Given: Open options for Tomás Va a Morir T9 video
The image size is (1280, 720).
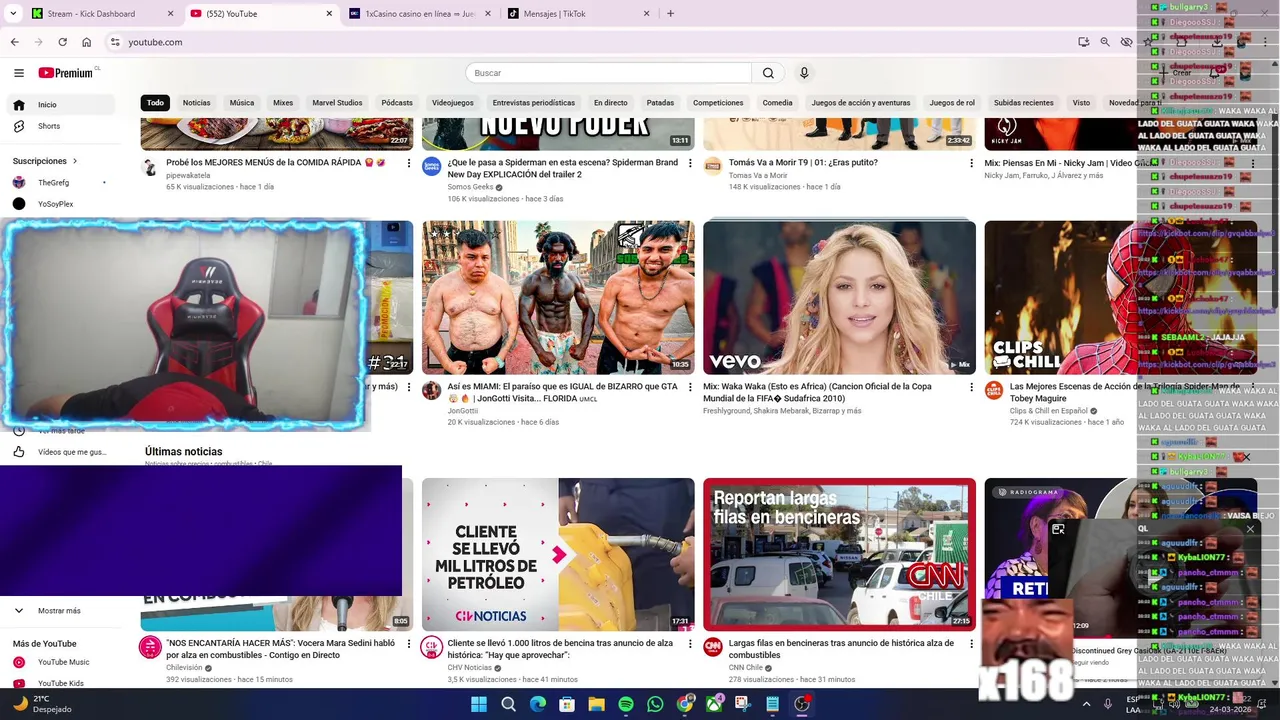Looking at the screenshot, I should point(971,163).
